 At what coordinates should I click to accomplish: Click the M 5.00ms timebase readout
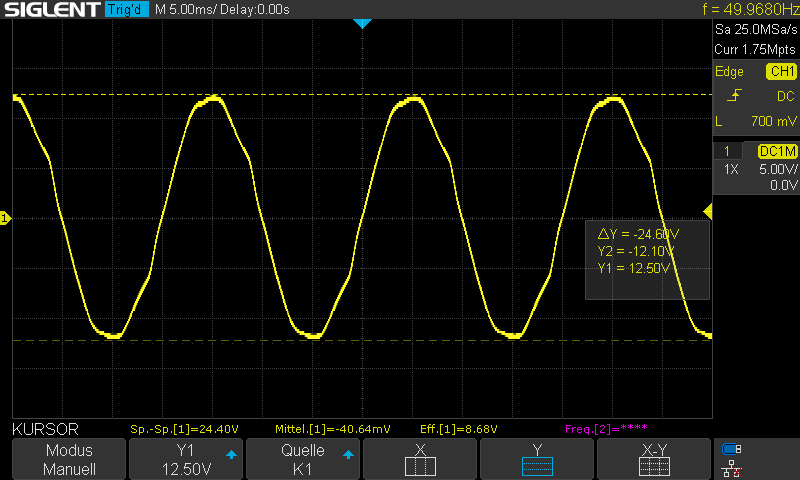coord(186,9)
